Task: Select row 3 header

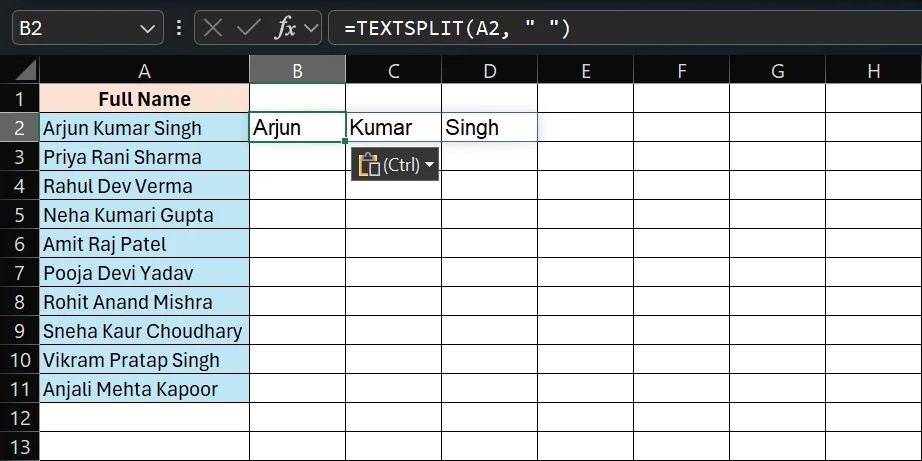Action: coord(19,156)
